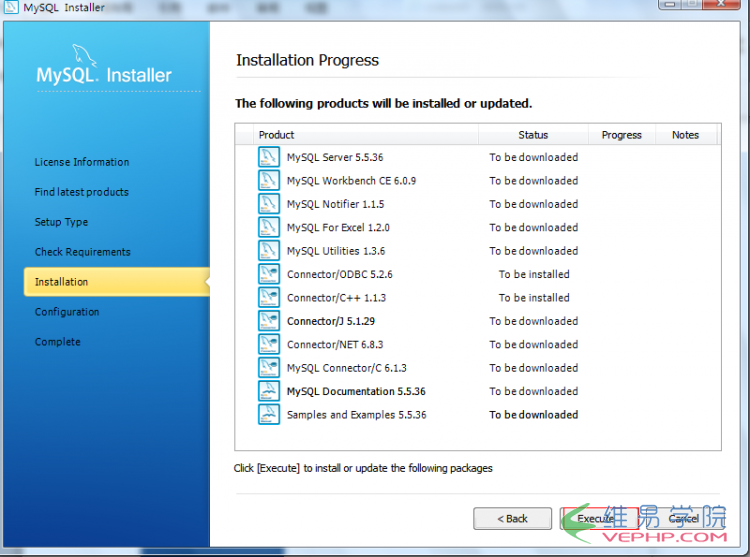Open the Check Requirements step

click(x=82, y=252)
